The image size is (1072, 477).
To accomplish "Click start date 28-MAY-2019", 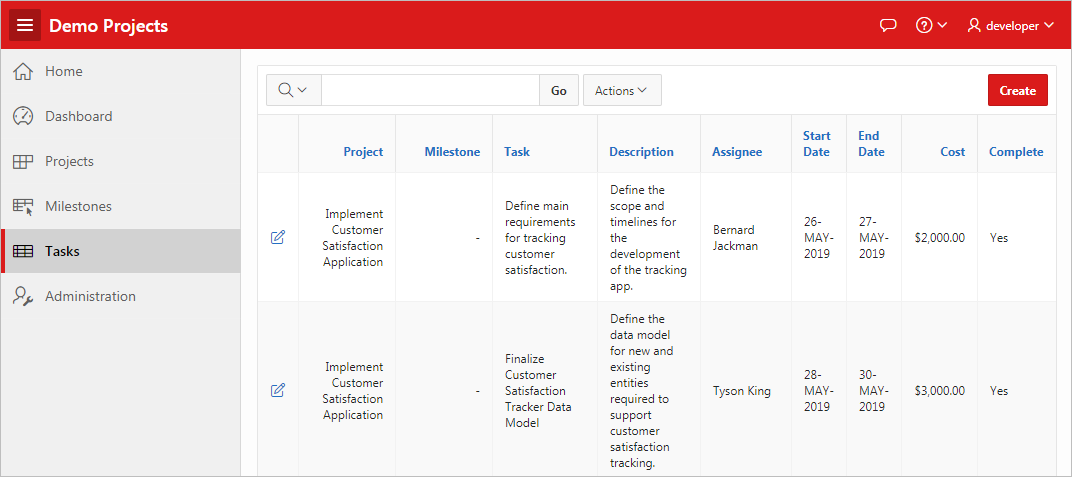I will [x=817, y=391].
